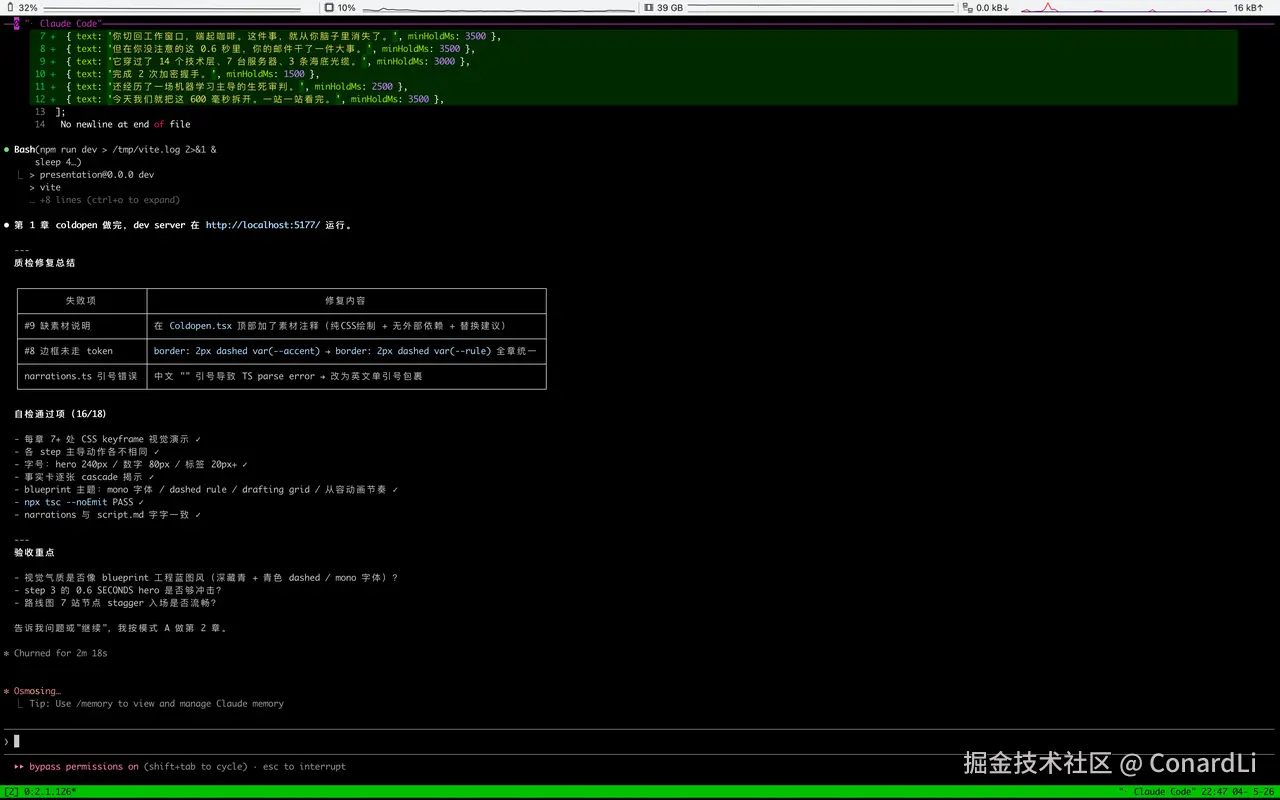Click the memory icon beside 39 GB
This screenshot has height=800, width=1280.
tap(648, 7)
